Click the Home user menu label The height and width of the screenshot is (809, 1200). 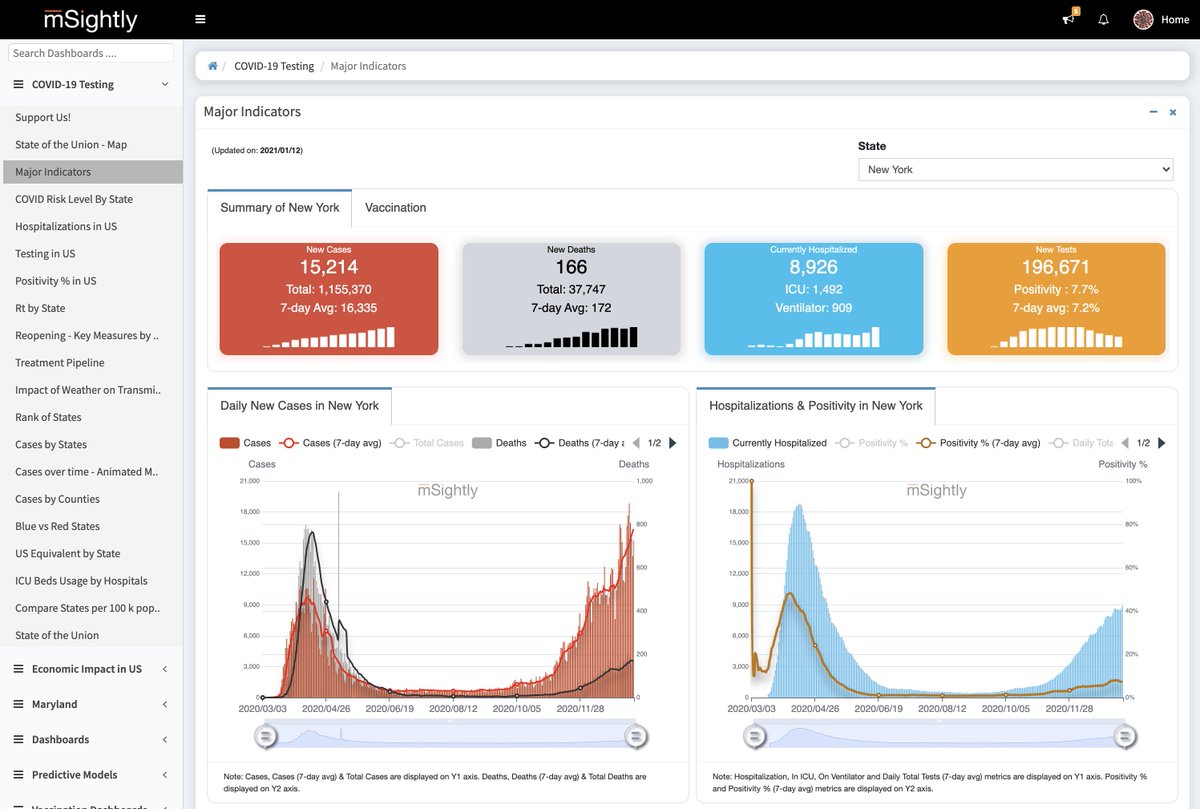pos(1175,19)
